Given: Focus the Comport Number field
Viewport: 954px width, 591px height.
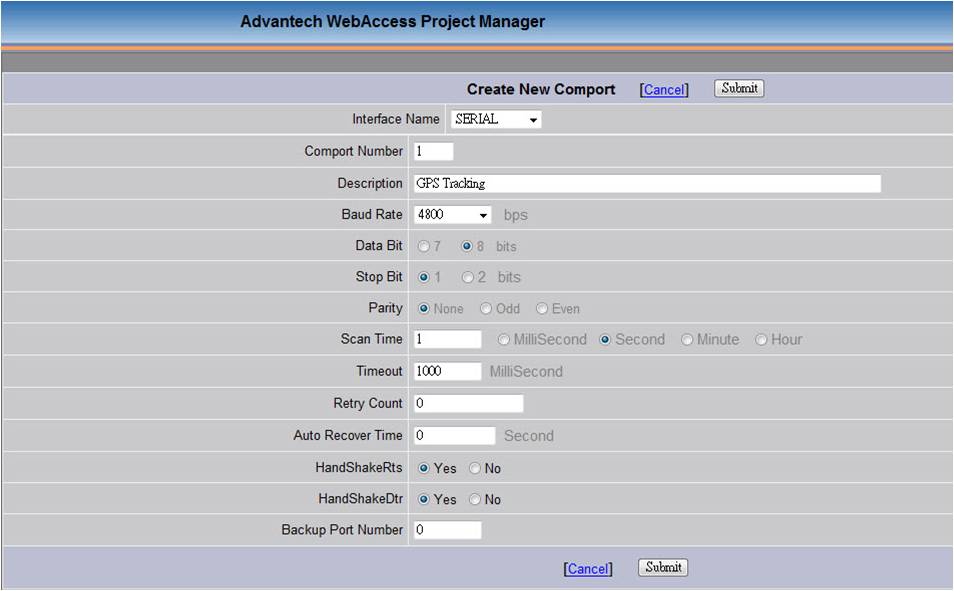Looking at the screenshot, I should [x=434, y=152].
